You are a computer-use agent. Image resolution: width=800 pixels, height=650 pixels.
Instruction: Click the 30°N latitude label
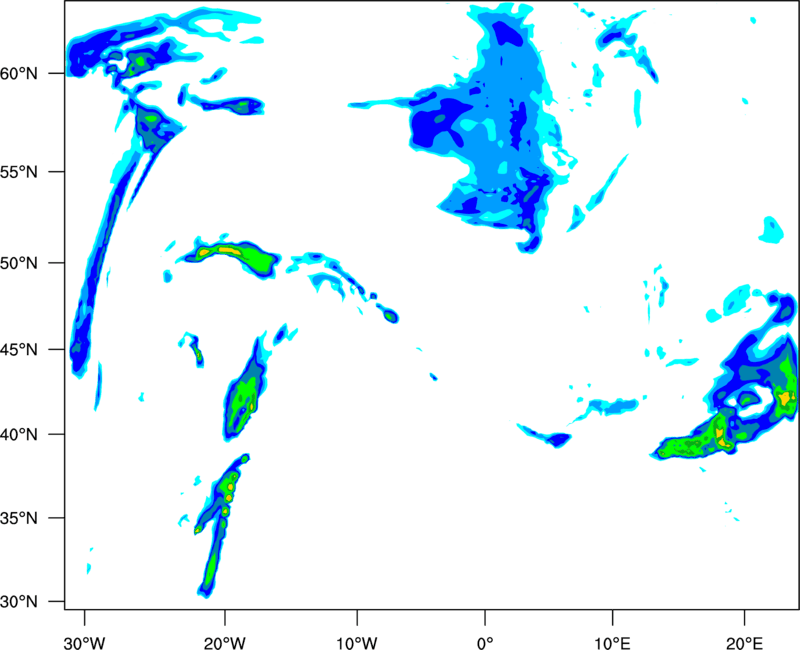[19, 602]
